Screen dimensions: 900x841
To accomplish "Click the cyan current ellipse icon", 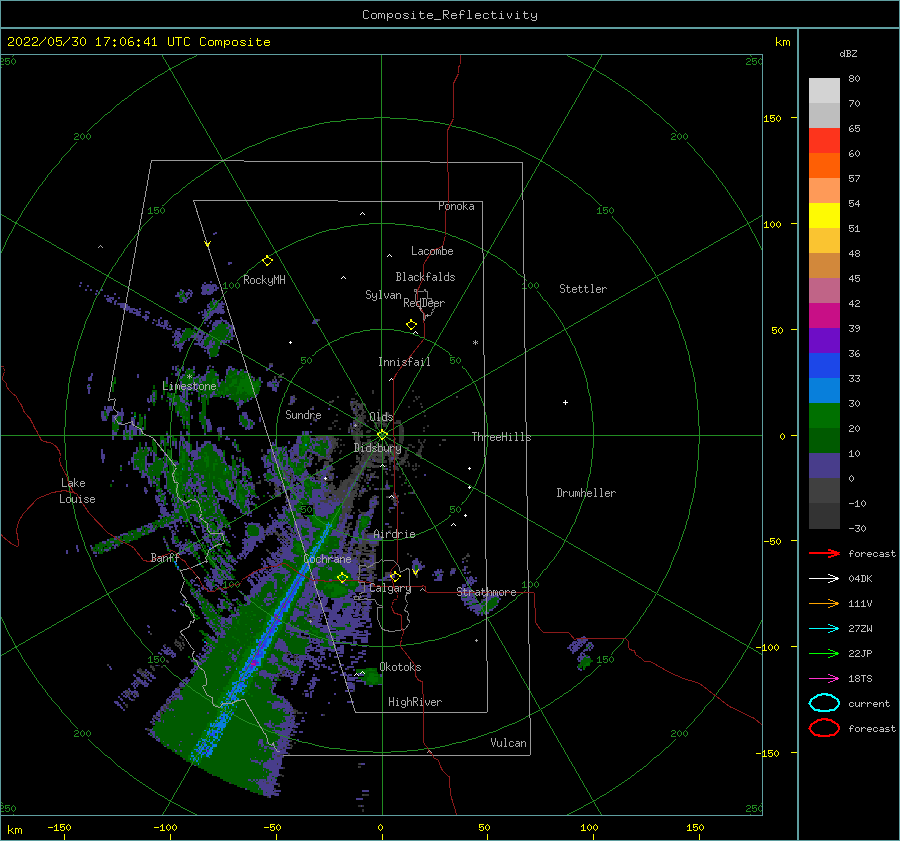I will click(824, 703).
